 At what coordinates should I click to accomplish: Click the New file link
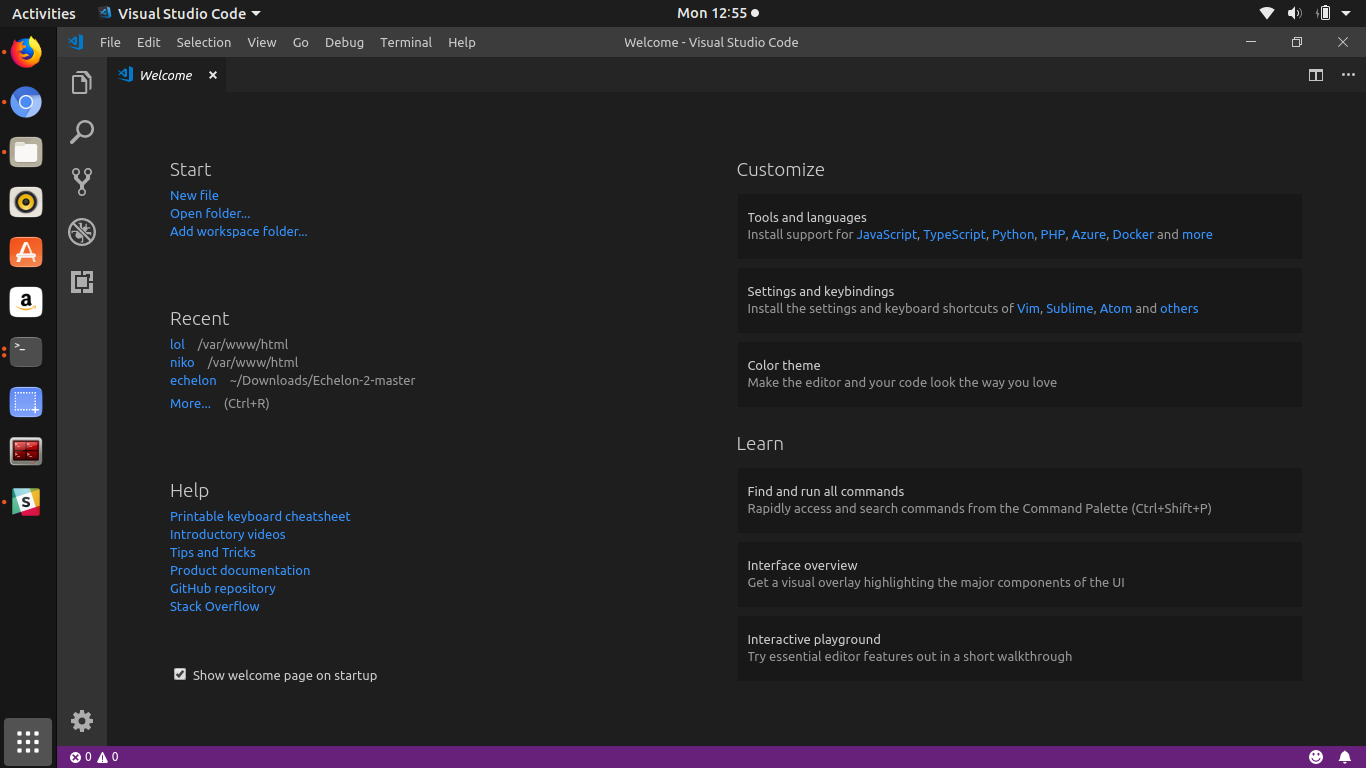tap(194, 195)
